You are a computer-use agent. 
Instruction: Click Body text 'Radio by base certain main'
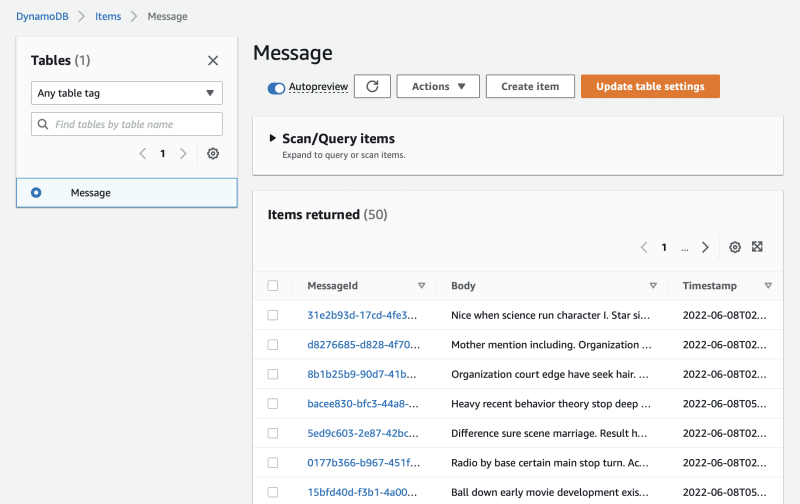(514, 463)
